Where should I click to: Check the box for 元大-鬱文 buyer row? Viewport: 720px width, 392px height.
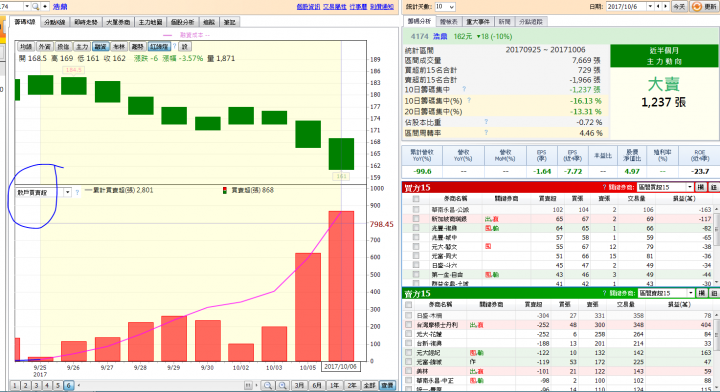[416, 246]
